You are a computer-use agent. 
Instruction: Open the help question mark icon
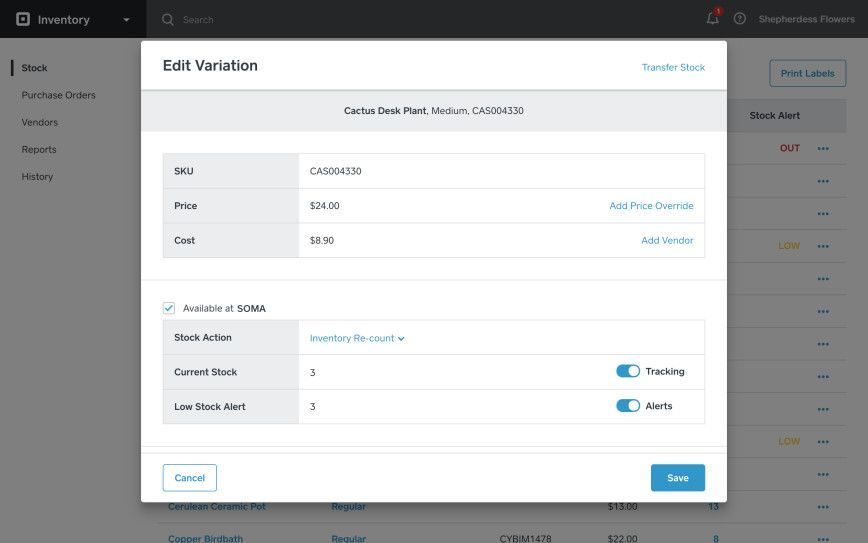click(x=740, y=19)
